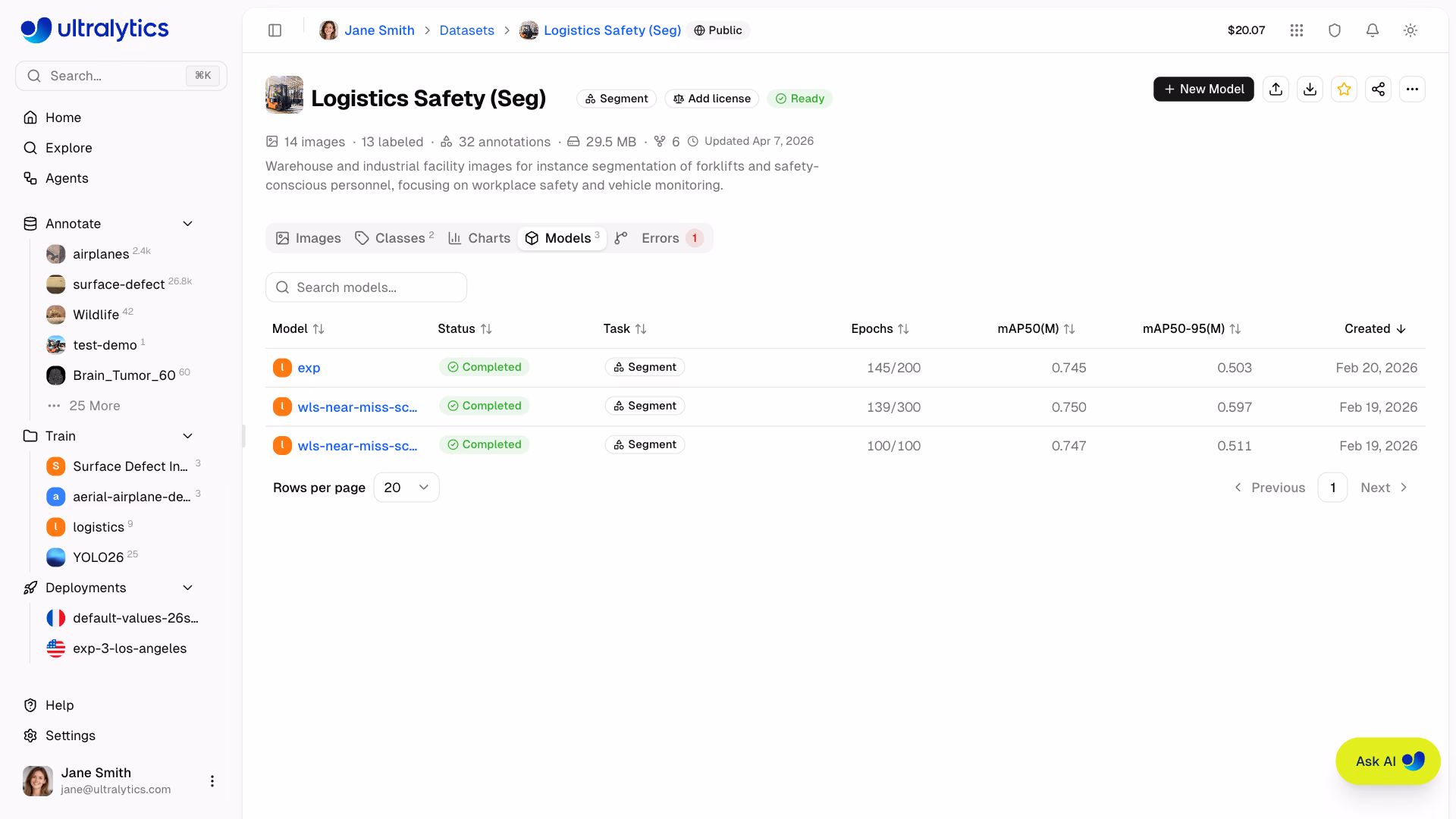Click the Ultralytics logo

pyautogui.click(x=95, y=30)
